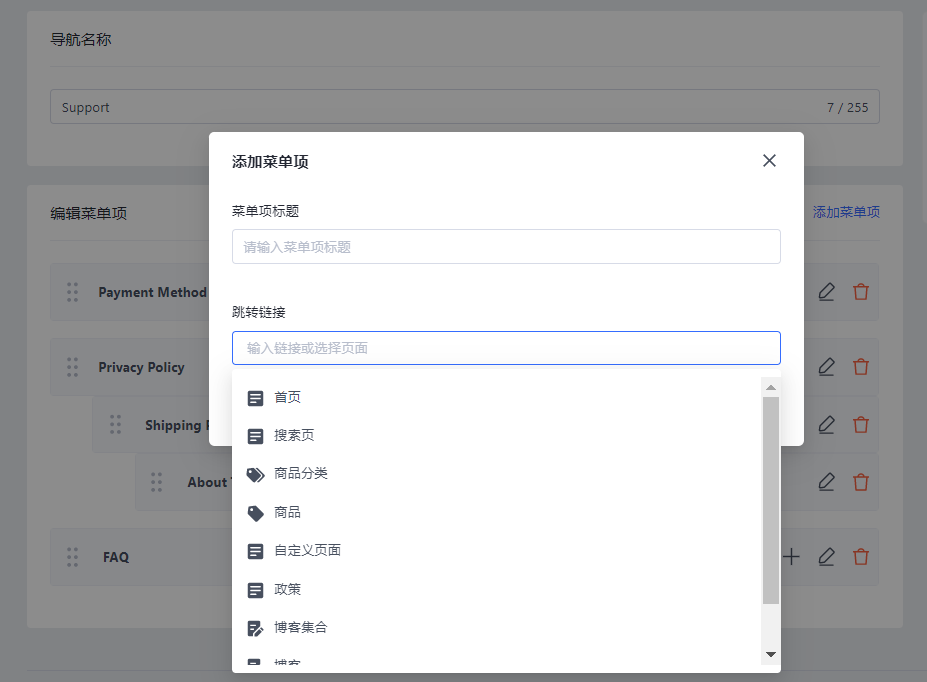Click the 商品 tag icon

point(255,513)
